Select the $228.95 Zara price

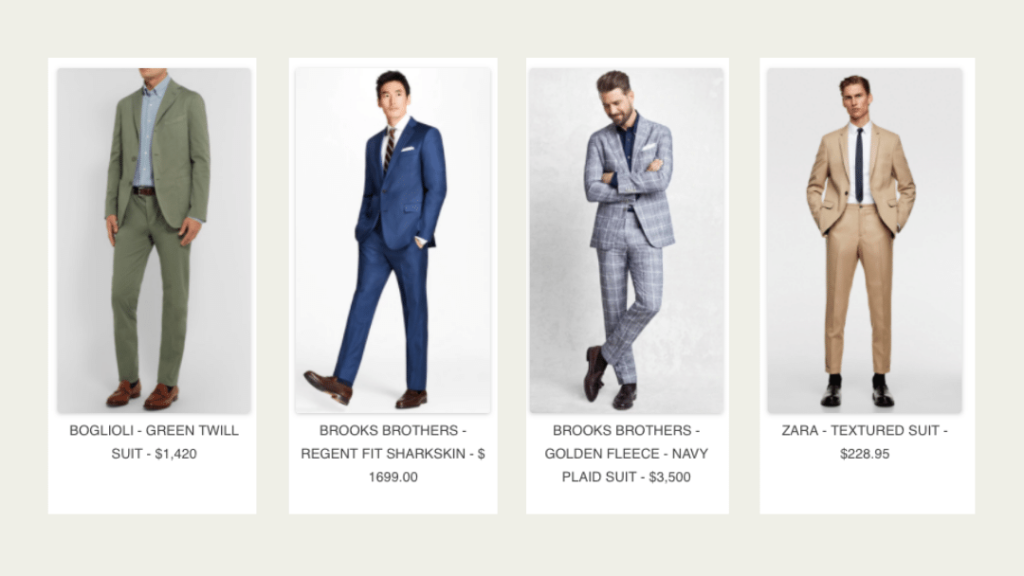click(865, 454)
